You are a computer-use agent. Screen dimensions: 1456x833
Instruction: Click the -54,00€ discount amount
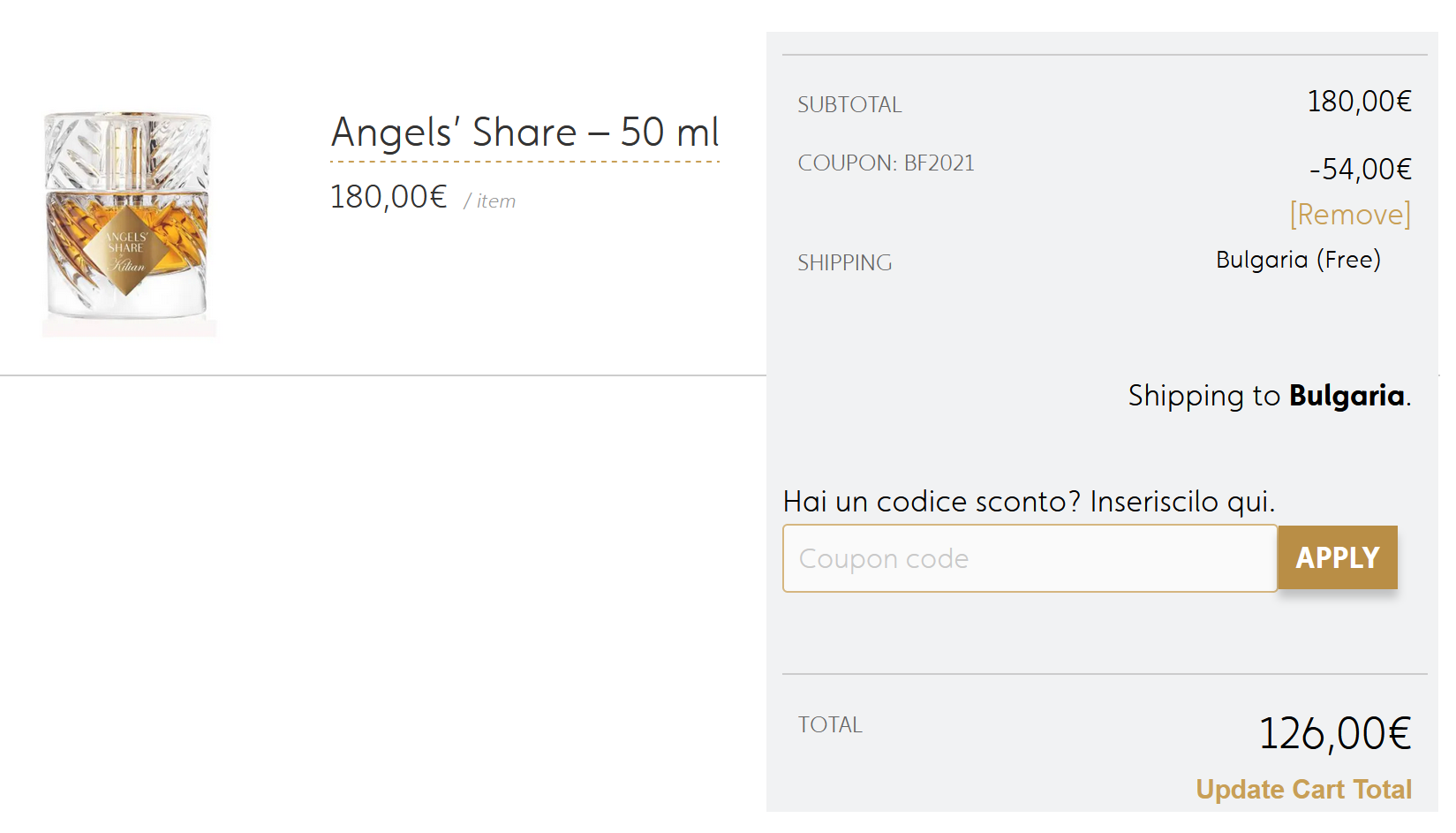coord(1360,169)
